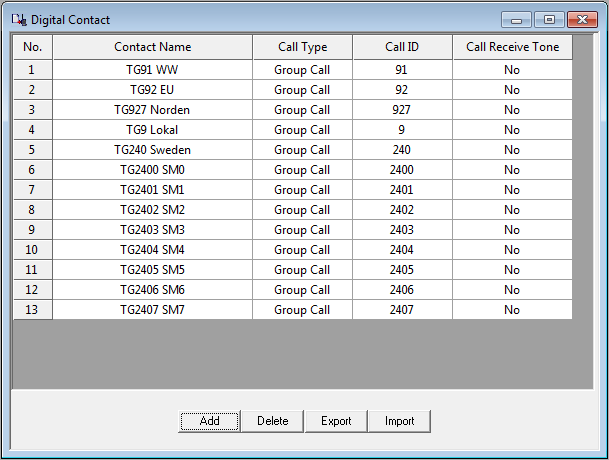Select row number 1 header
Viewport: 609px width, 460px height.
tap(32, 70)
